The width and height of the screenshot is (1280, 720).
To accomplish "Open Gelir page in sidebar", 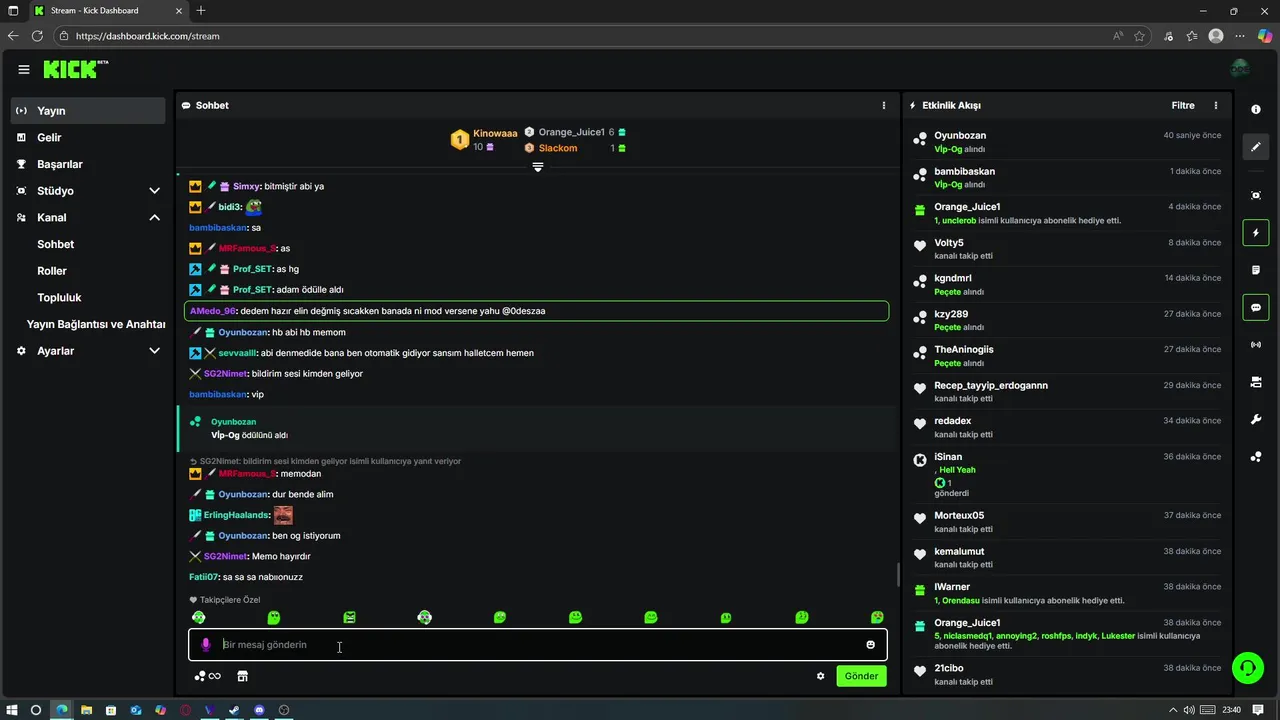I will pos(88,137).
